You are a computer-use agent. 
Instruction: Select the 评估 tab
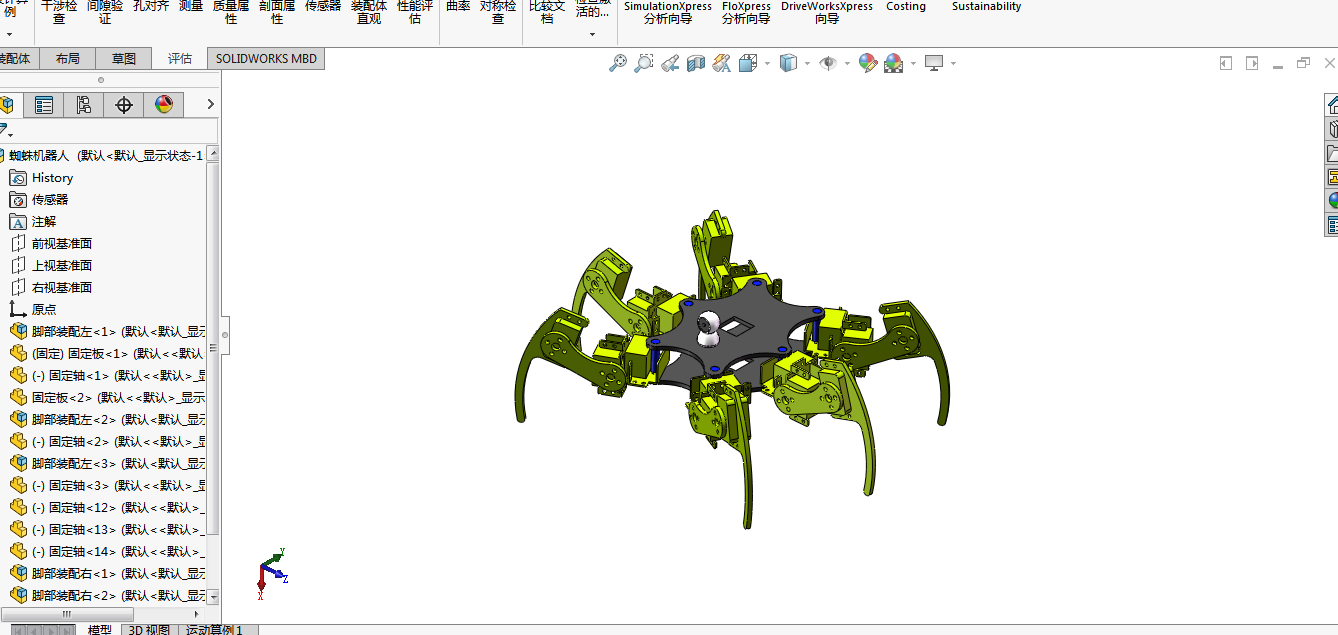click(x=180, y=58)
